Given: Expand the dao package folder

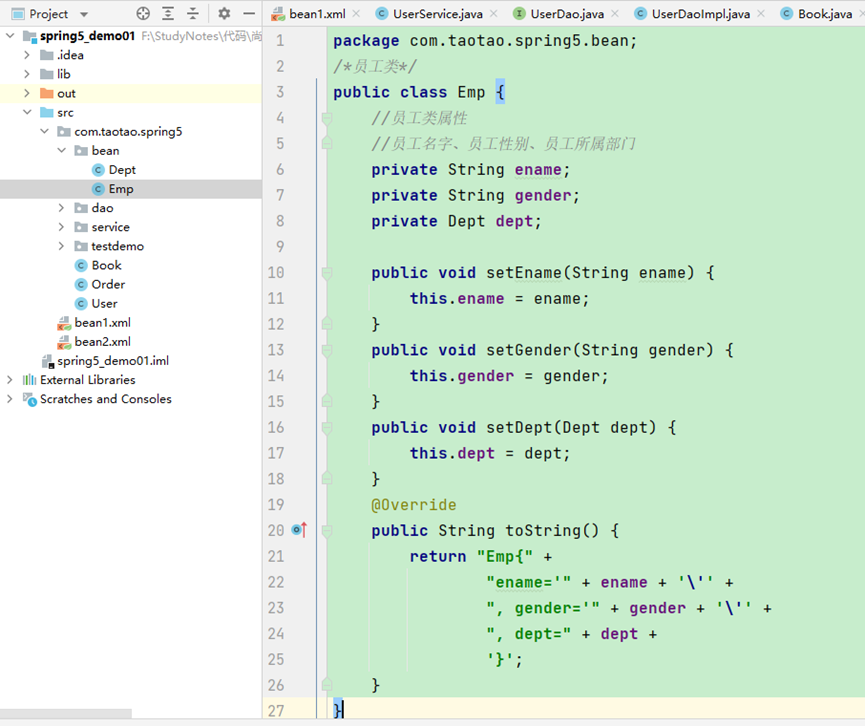Looking at the screenshot, I should coord(62,208).
